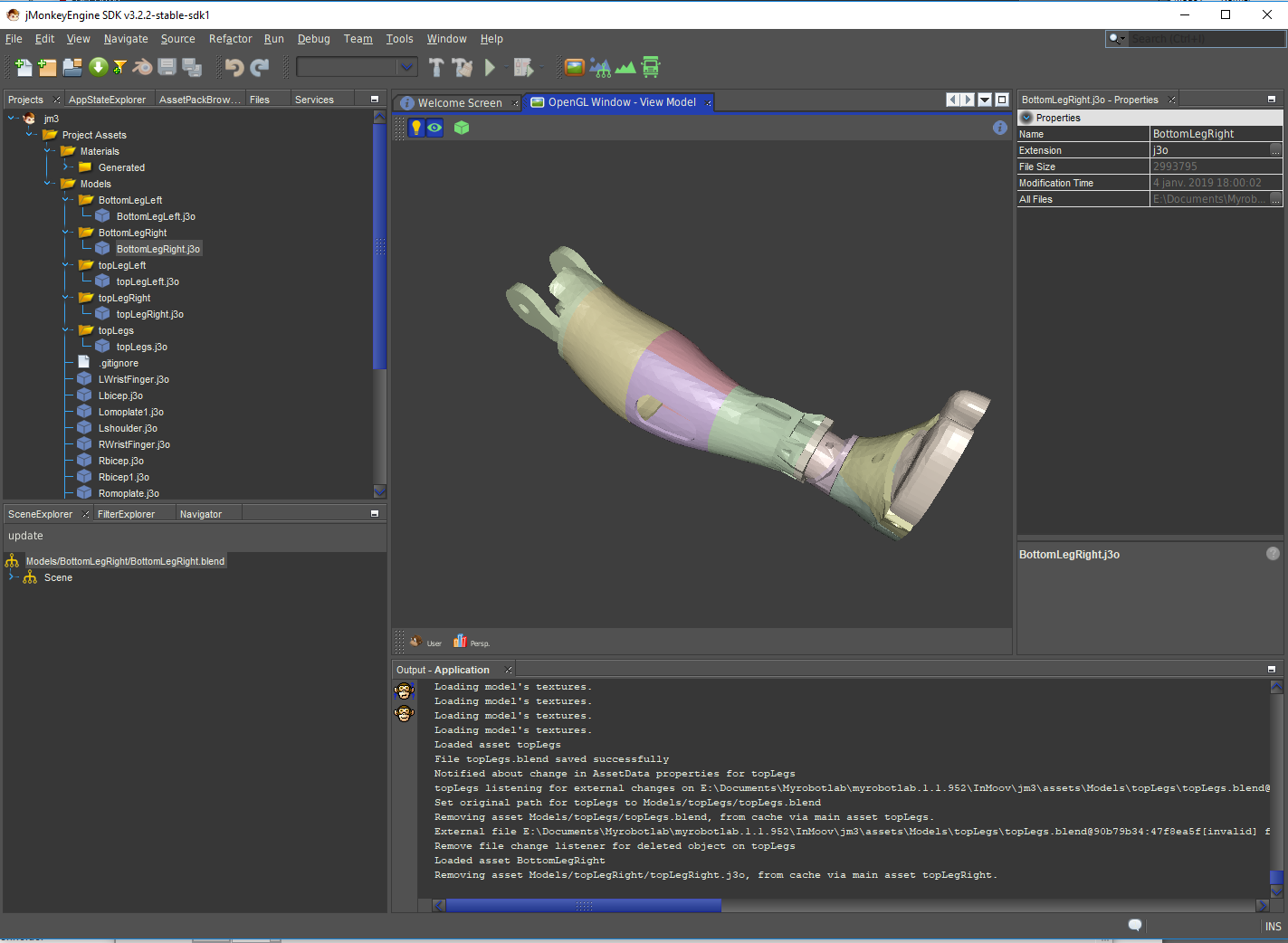Click the Build Project hammer icon
This screenshot has height=943, width=1288.
pyautogui.click(x=436, y=67)
